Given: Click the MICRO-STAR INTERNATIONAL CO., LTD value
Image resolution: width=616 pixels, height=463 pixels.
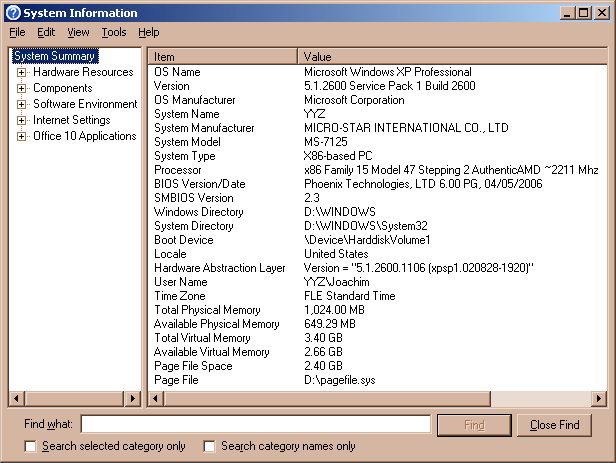Looking at the screenshot, I should coord(406,128).
